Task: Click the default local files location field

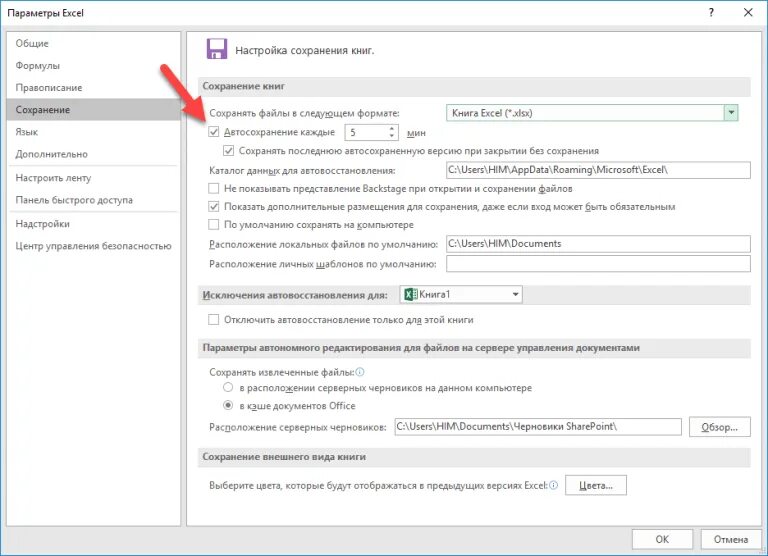Action: click(598, 243)
